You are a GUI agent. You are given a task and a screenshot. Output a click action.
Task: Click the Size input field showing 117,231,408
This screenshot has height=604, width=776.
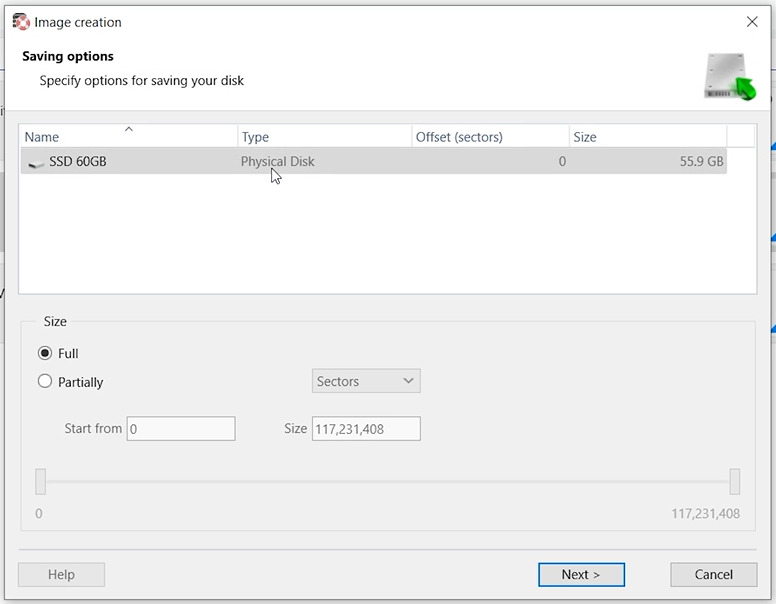click(366, 428)
